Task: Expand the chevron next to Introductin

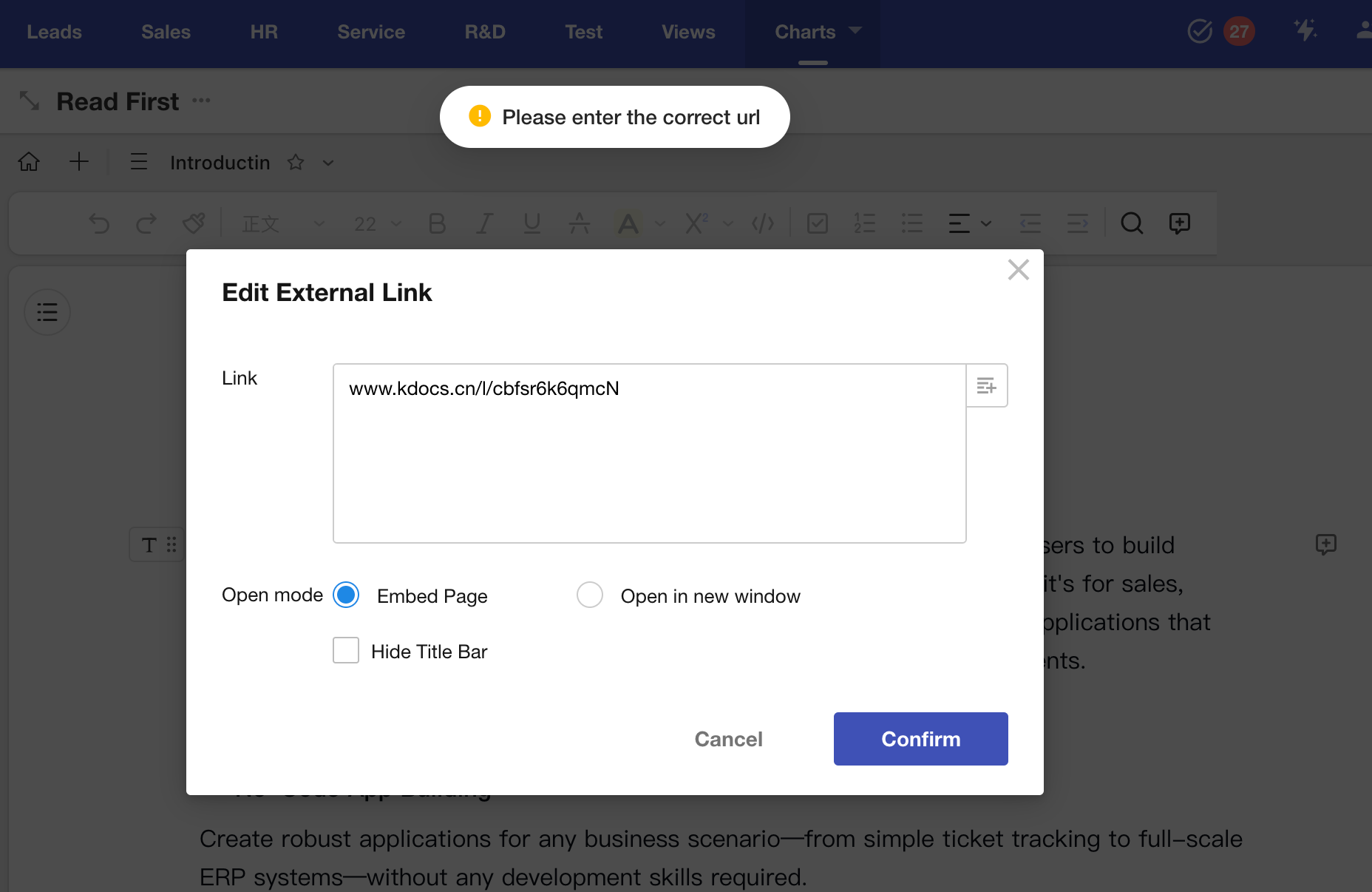Action: [x=328, y=163]
